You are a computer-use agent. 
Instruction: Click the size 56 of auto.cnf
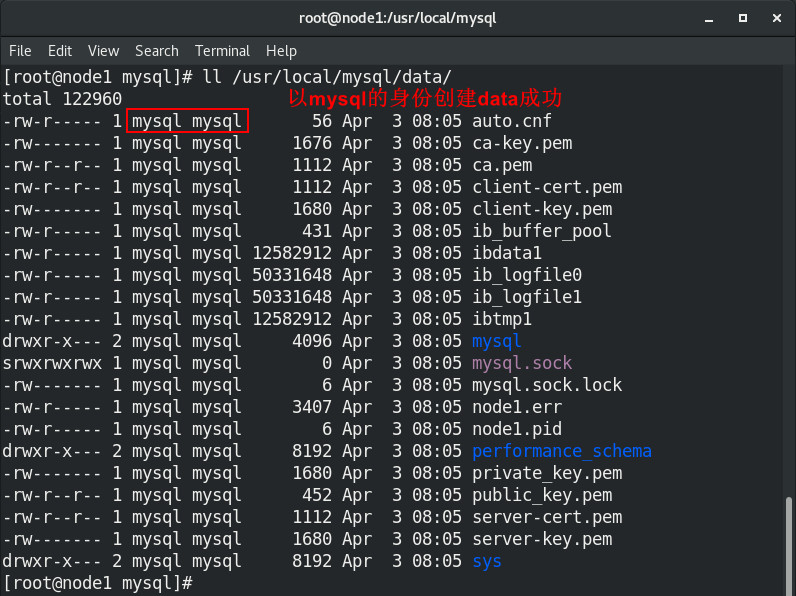click(x=322, y=121)
